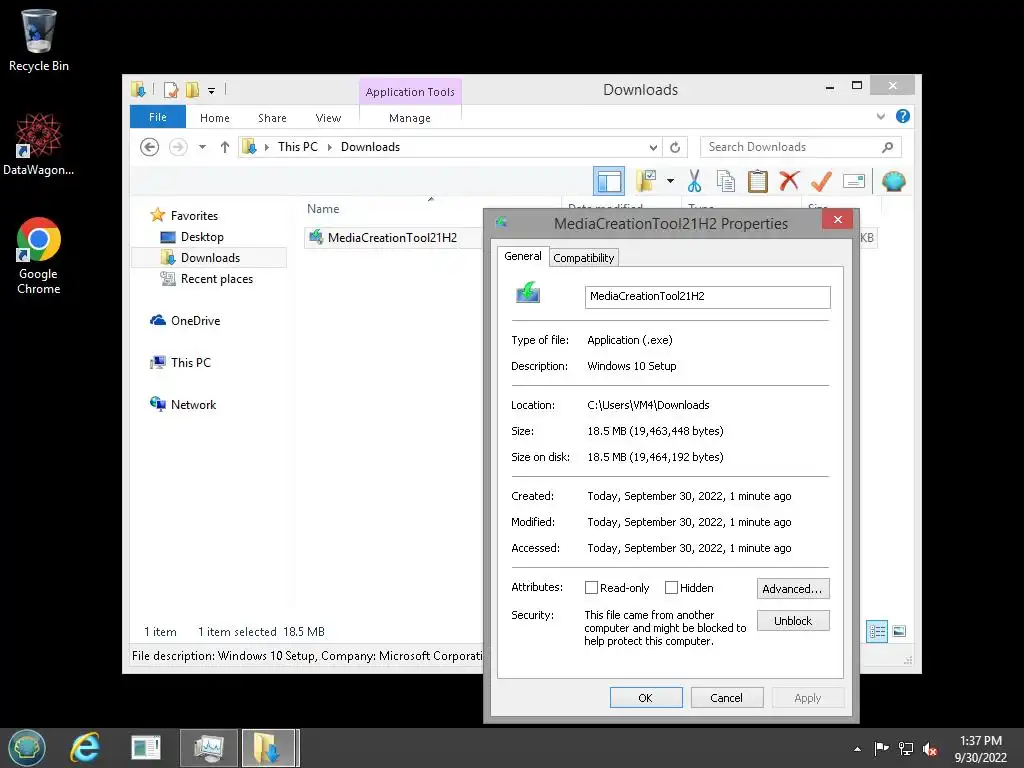
Task: Open the File ribbon tab
Action: (158, 117)
